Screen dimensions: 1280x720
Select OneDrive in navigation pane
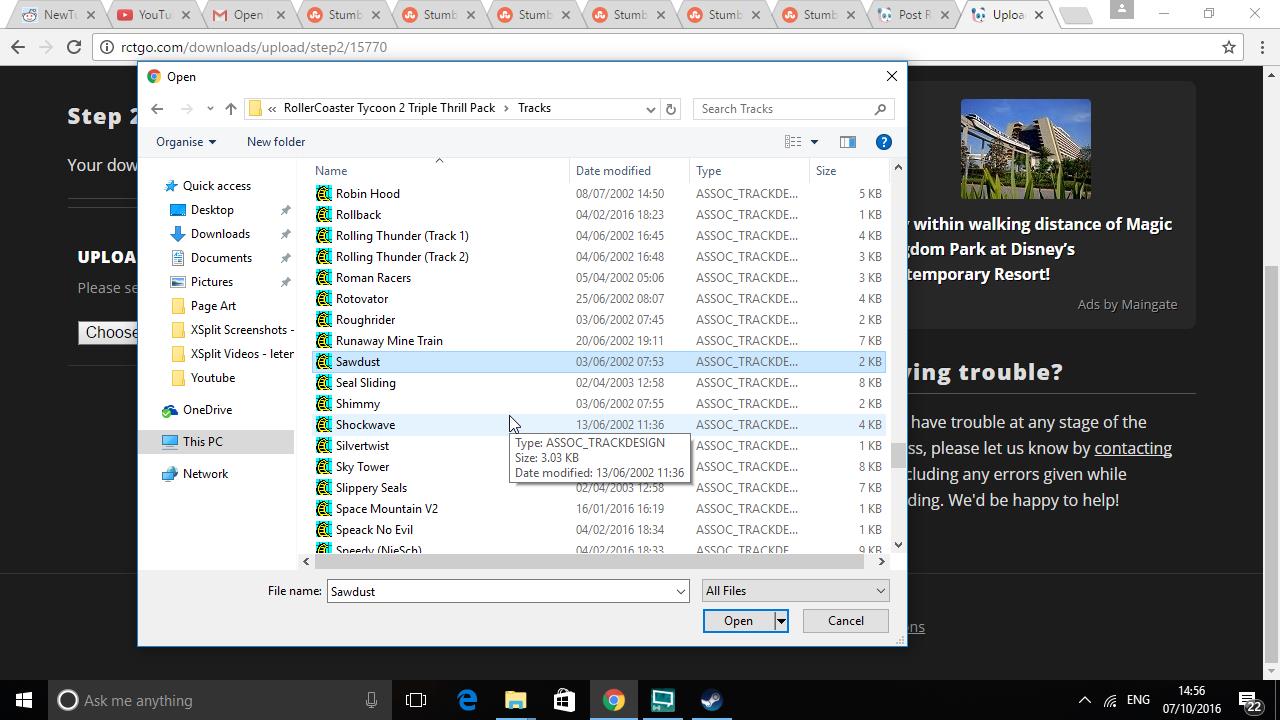click(x=207, y=410)
